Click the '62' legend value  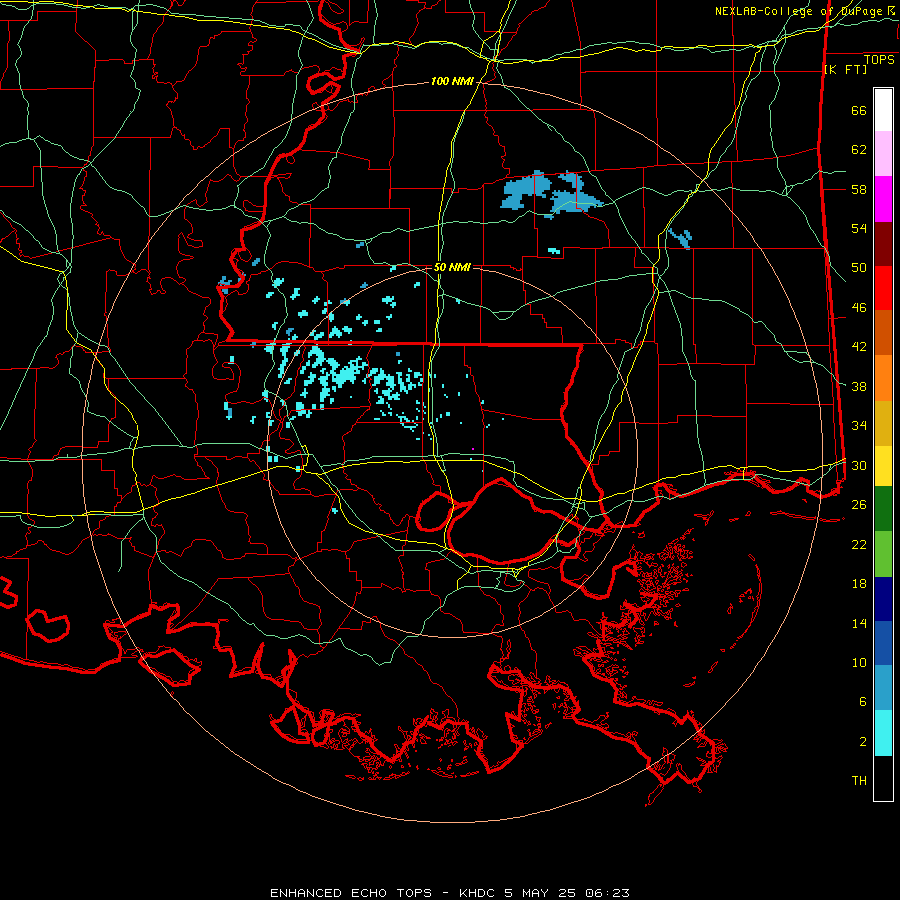(859, 149)
